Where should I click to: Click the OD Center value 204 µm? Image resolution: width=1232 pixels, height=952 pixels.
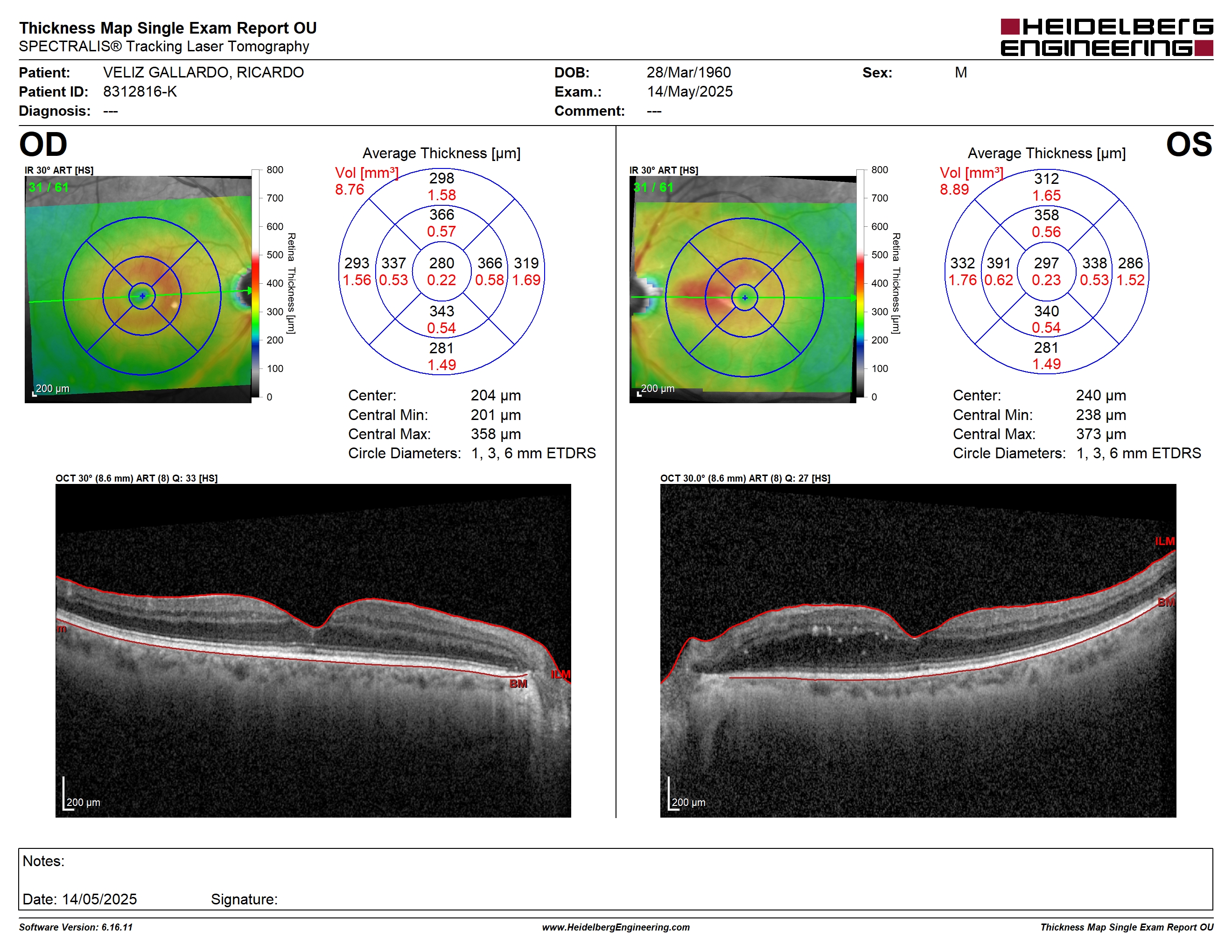(x=496, y=395)
